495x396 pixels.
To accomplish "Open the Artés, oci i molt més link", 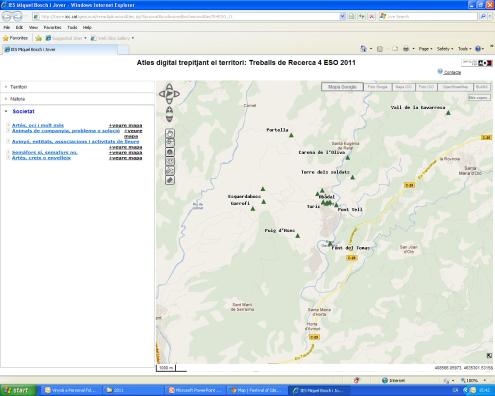I will (x=38, y=125).
